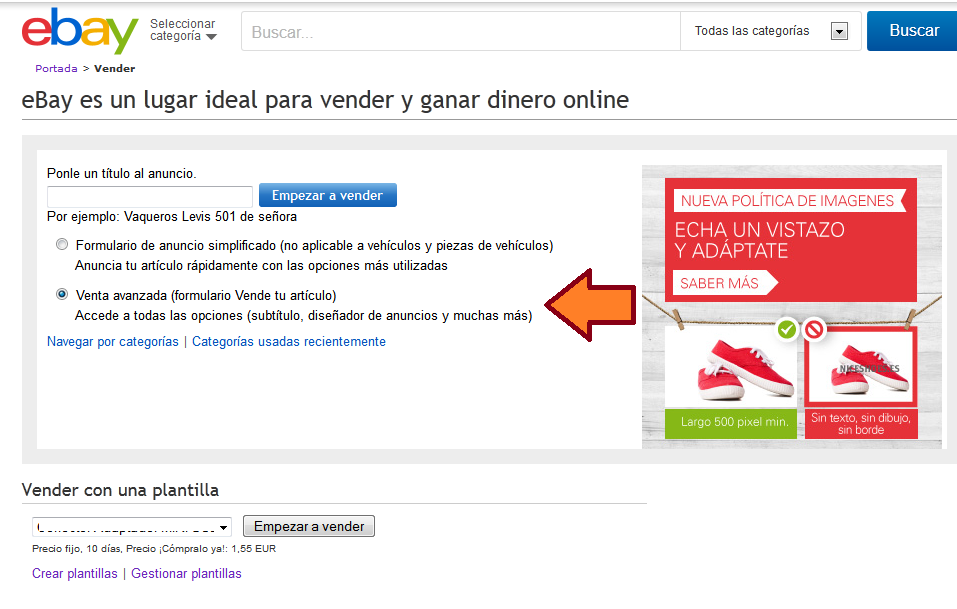Viewport: 957px width, 609px height.
Task: Click blue Empezar a vender button
Action: (x=327, y=195)
